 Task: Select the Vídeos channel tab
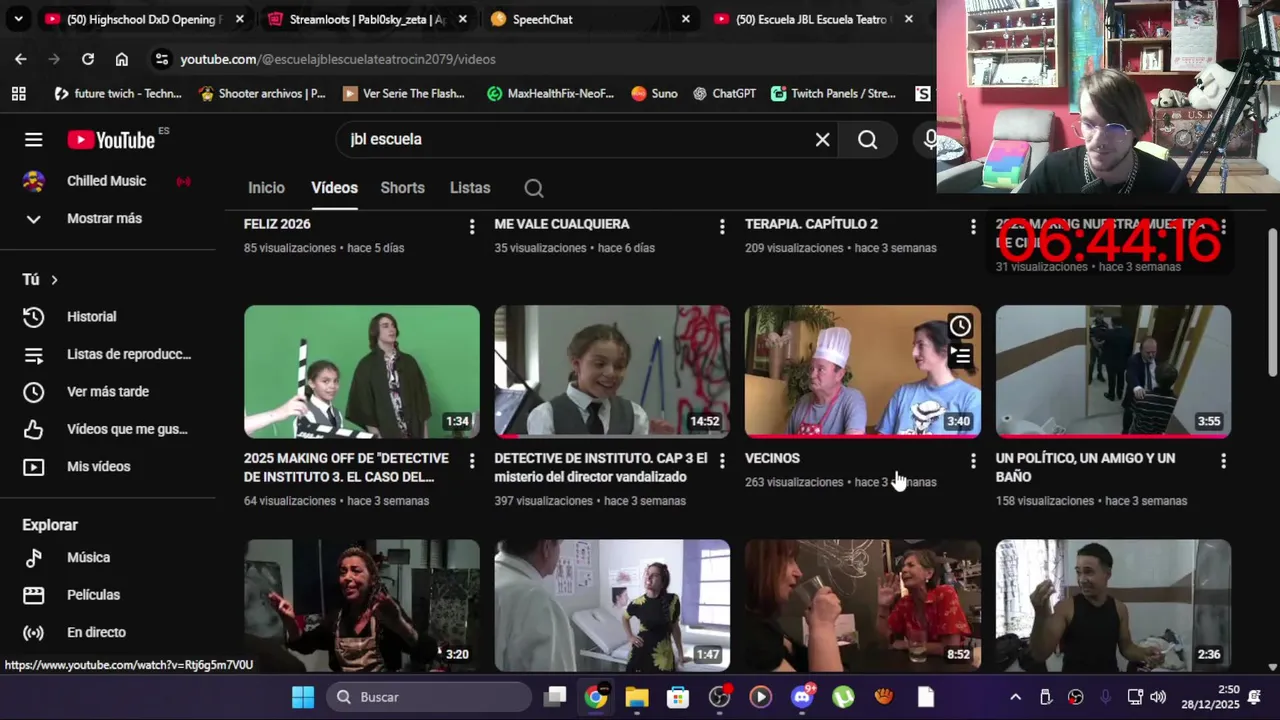[x=334, y=188]
